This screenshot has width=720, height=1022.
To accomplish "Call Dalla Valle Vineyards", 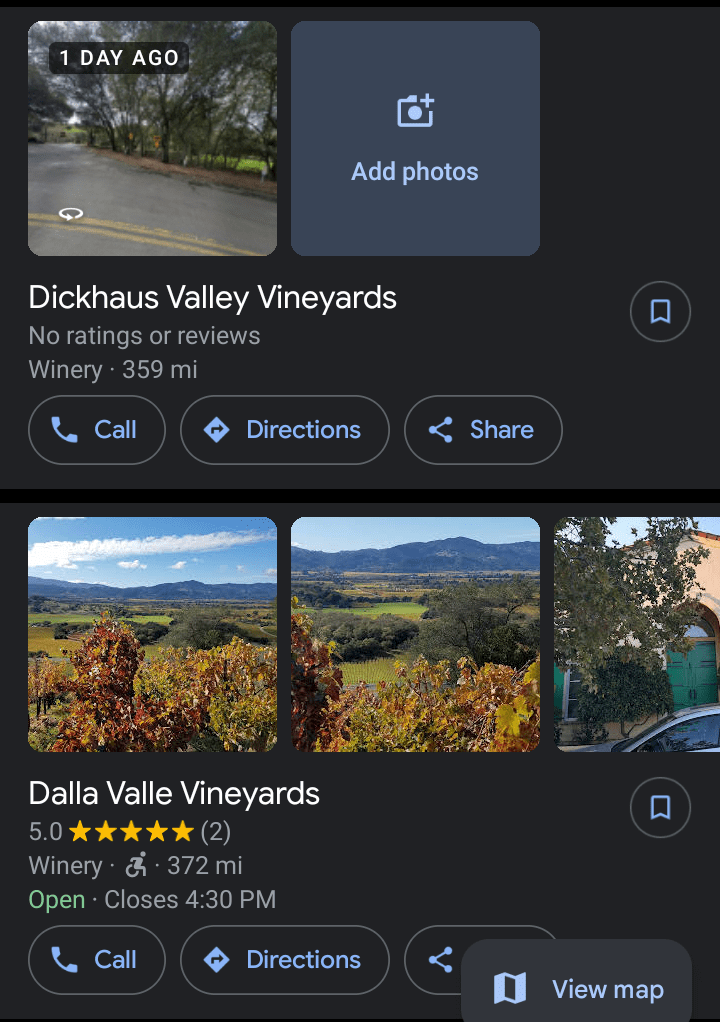I will [96, 960].
